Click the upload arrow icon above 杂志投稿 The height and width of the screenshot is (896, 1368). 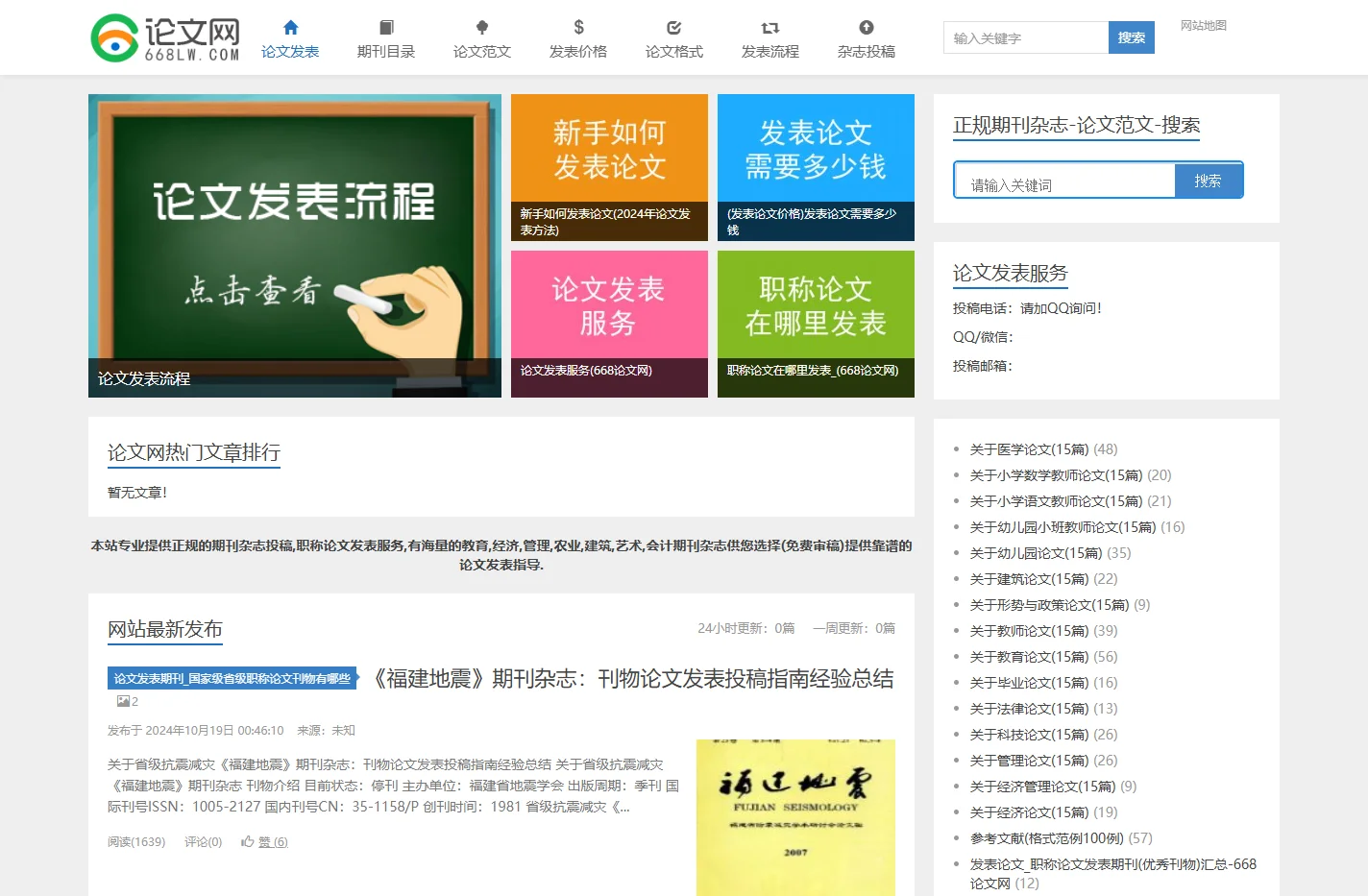click(x=867, y=27)
